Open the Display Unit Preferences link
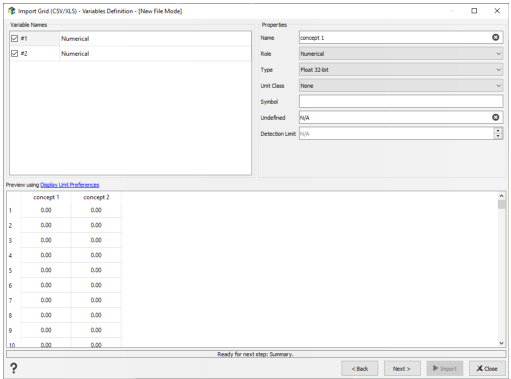 [x=70, y=185]
